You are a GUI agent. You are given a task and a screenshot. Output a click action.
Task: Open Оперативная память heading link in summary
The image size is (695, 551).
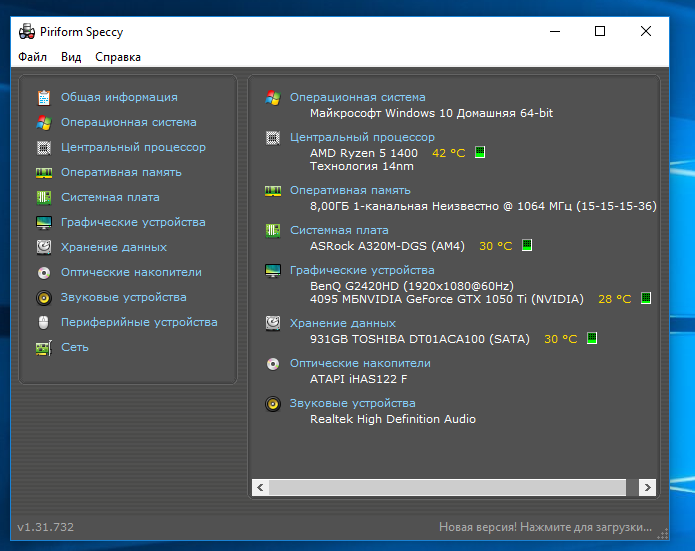click(350, 190)
